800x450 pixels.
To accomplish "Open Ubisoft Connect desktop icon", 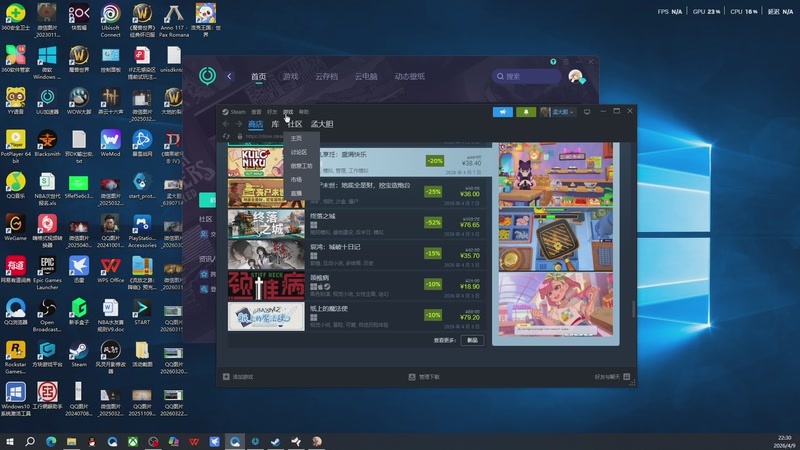I will pos(111,21).
